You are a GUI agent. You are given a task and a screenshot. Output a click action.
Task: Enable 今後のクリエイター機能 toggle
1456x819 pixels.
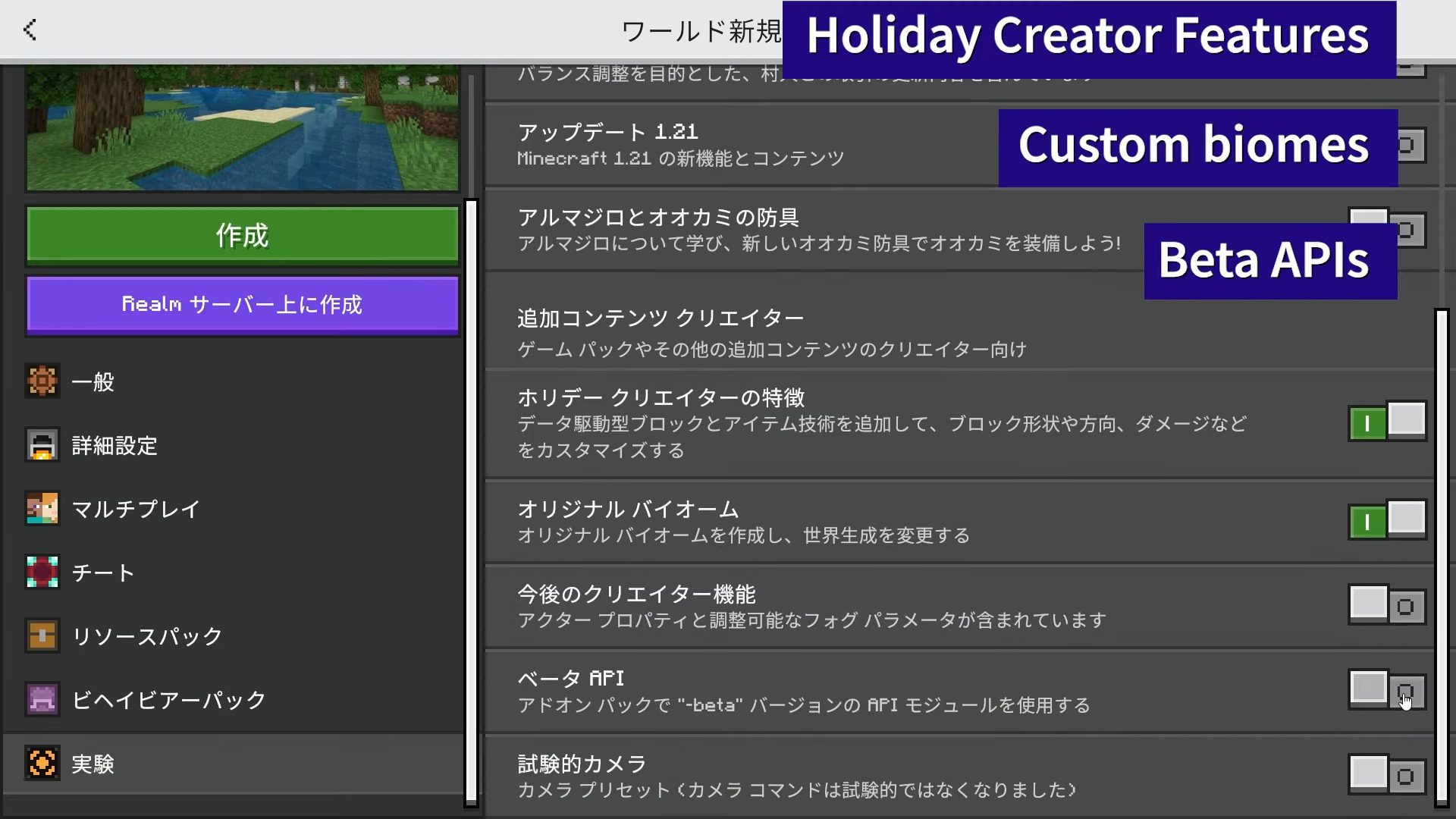1387,605
